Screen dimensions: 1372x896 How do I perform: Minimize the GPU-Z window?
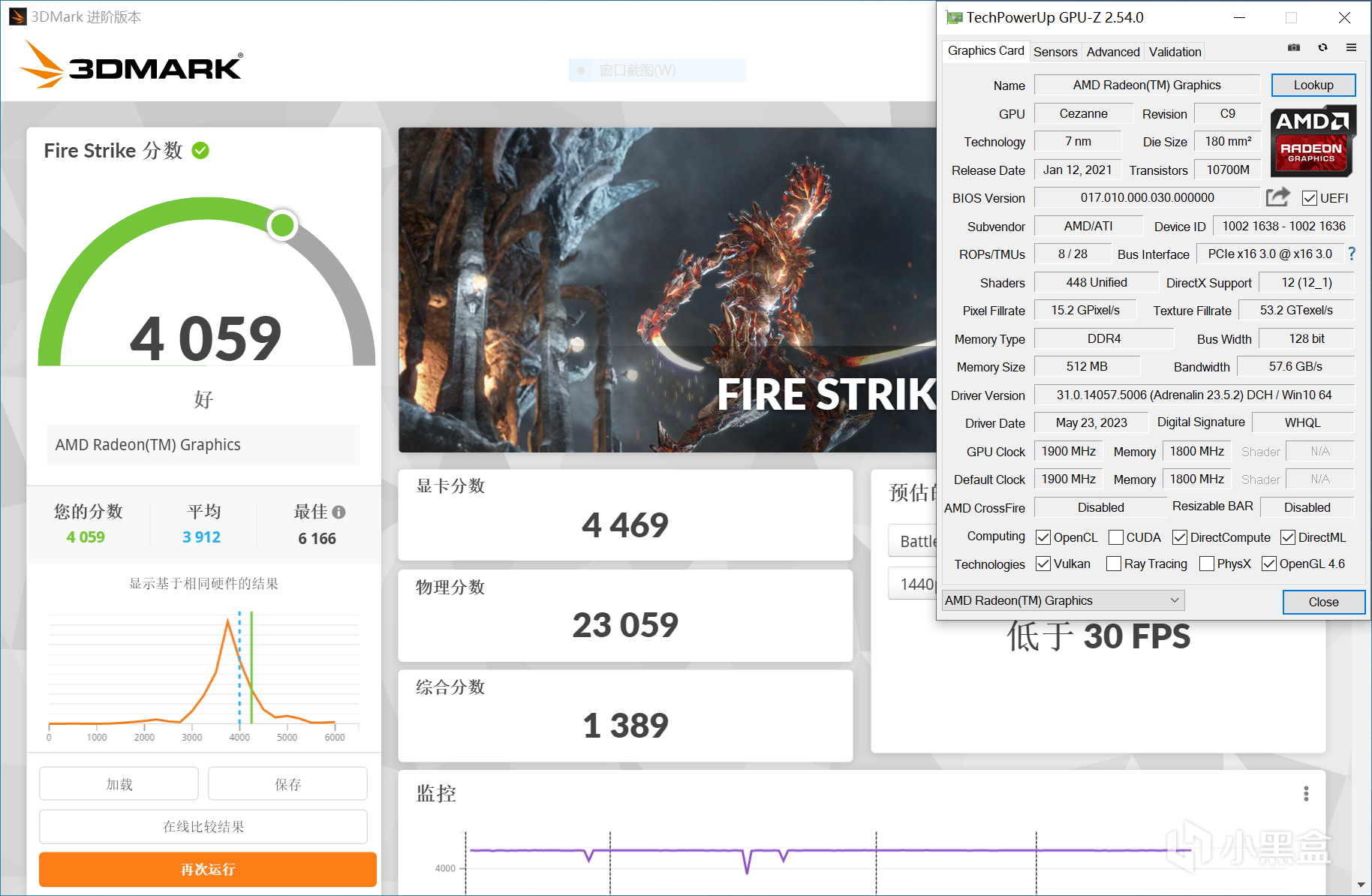(1240, 17)
